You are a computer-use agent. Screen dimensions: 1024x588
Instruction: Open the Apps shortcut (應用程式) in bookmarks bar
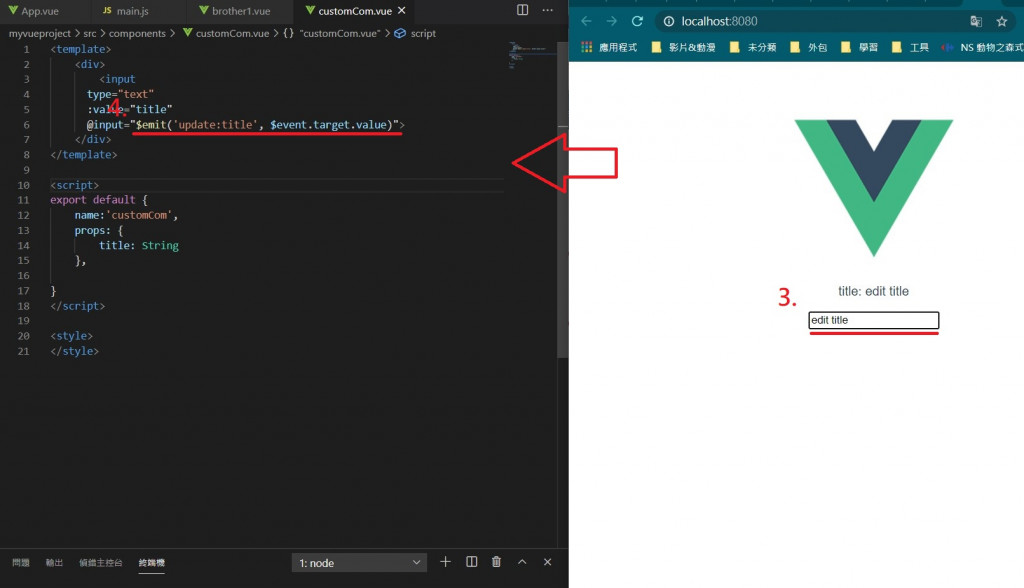609,47
